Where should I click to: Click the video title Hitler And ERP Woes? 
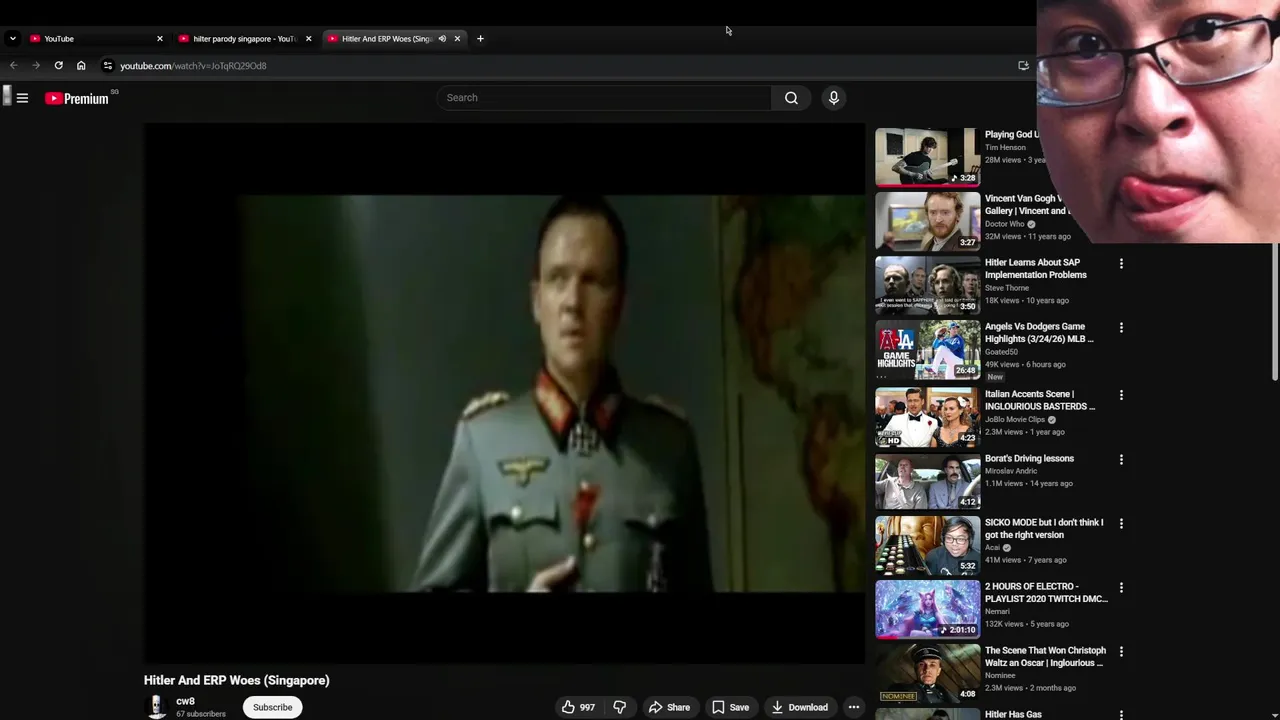coord(236,680)
